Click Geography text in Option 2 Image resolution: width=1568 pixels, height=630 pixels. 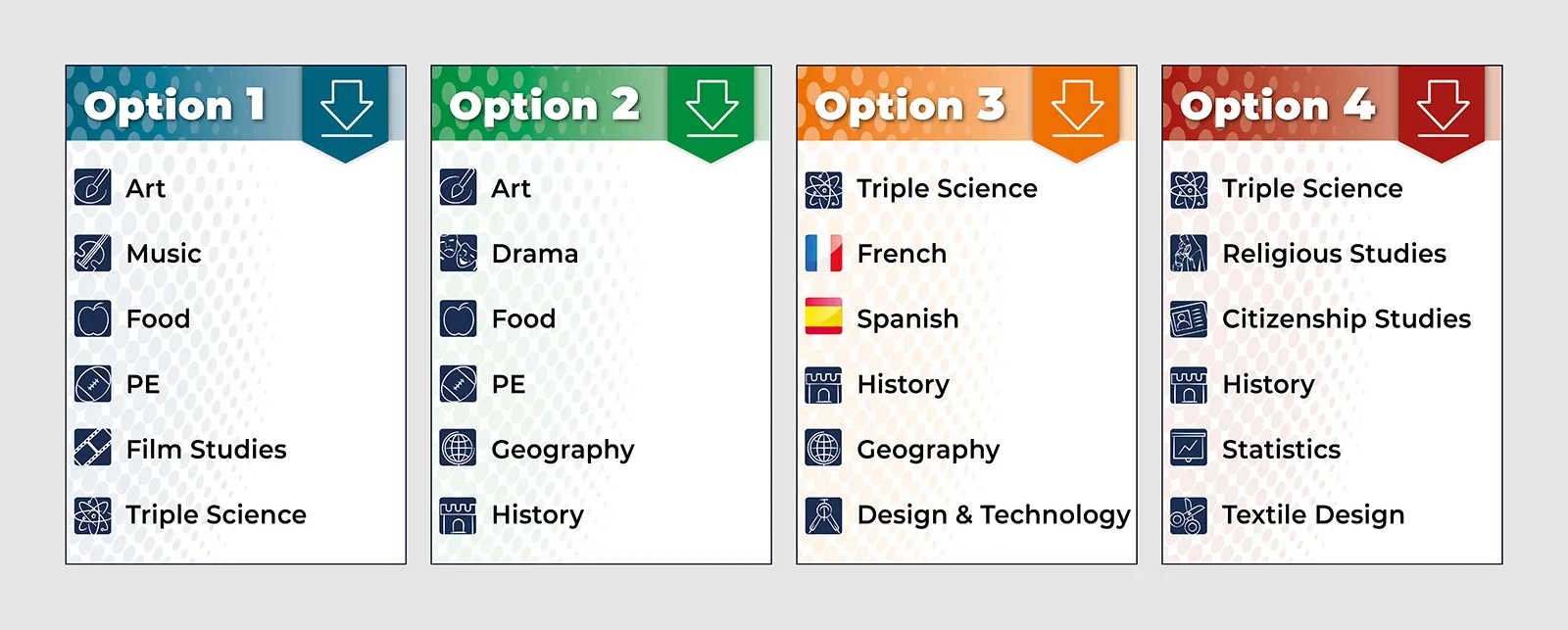[563, 450]
